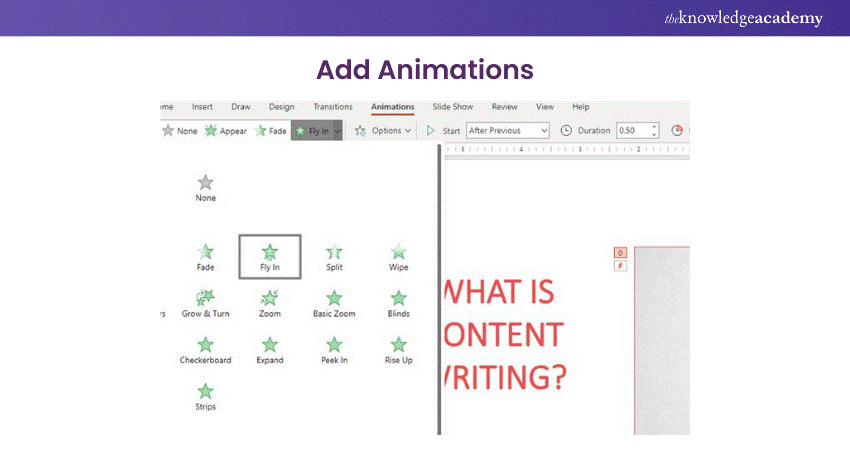Image resolution: width=850 pixels, height=450 pixels.
Task: Select the Split animation effect
Action: (334, 256)
